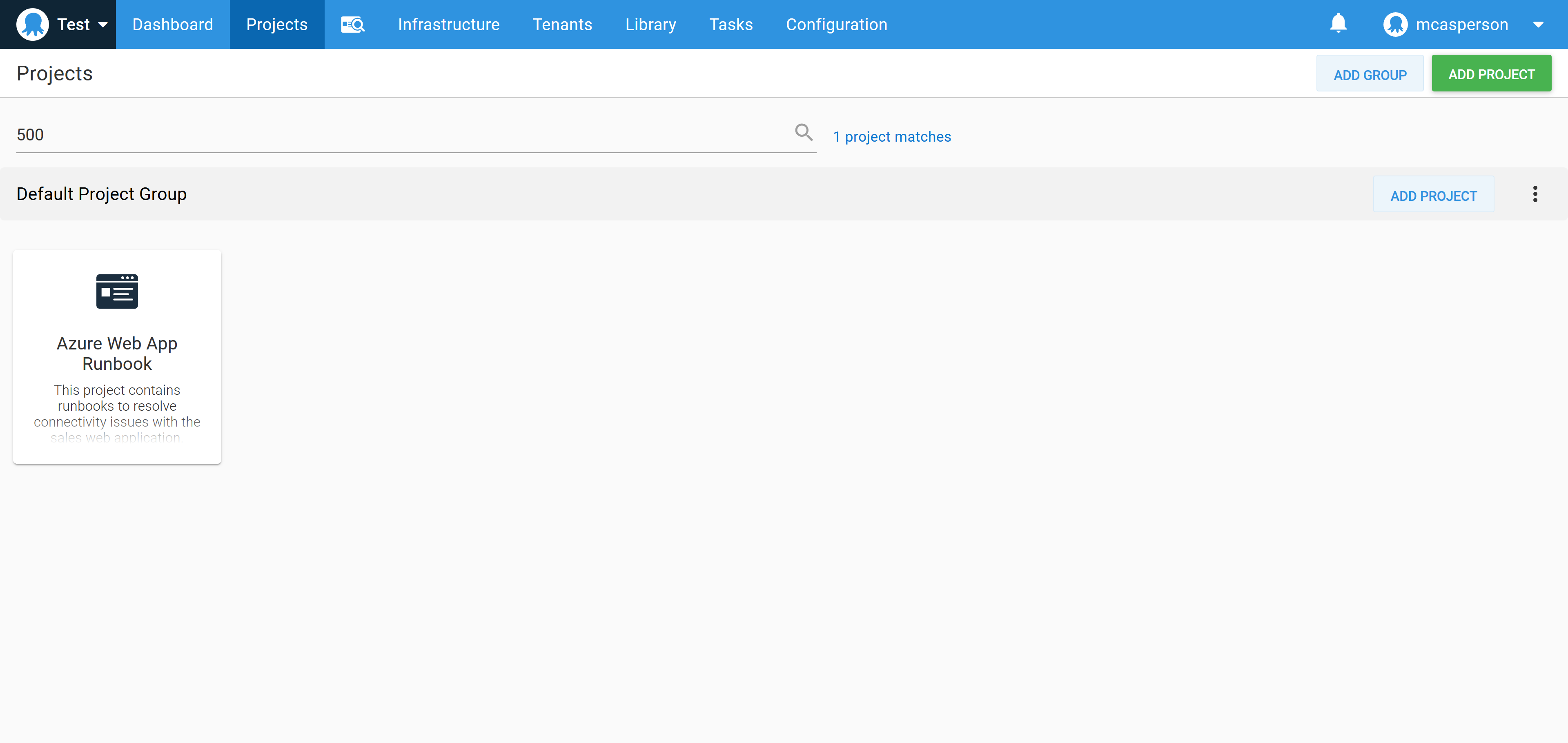Image resolution: width=1568 pixels, height=743 pixels.
Task: Switch to the Dashboard tab
Action: pyautogui.click(x=172, y=24)
